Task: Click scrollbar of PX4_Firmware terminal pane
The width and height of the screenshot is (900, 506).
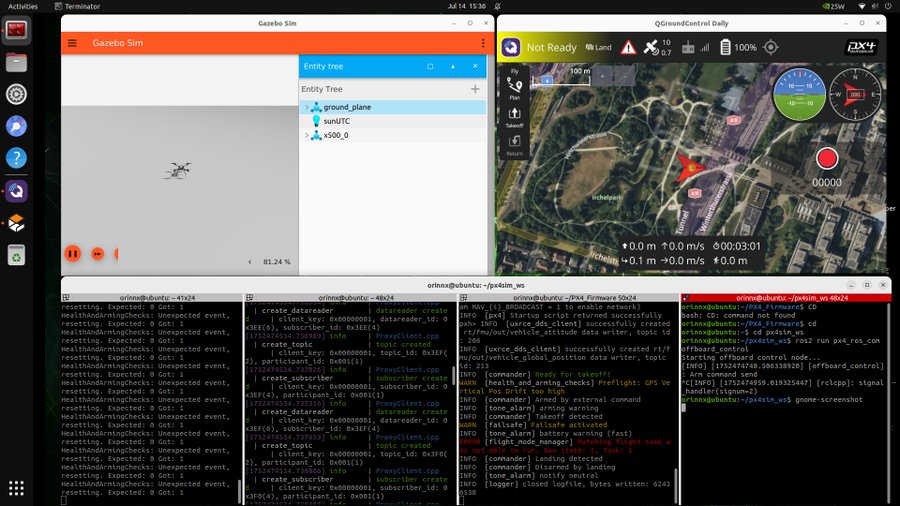Action: [676, 485]
